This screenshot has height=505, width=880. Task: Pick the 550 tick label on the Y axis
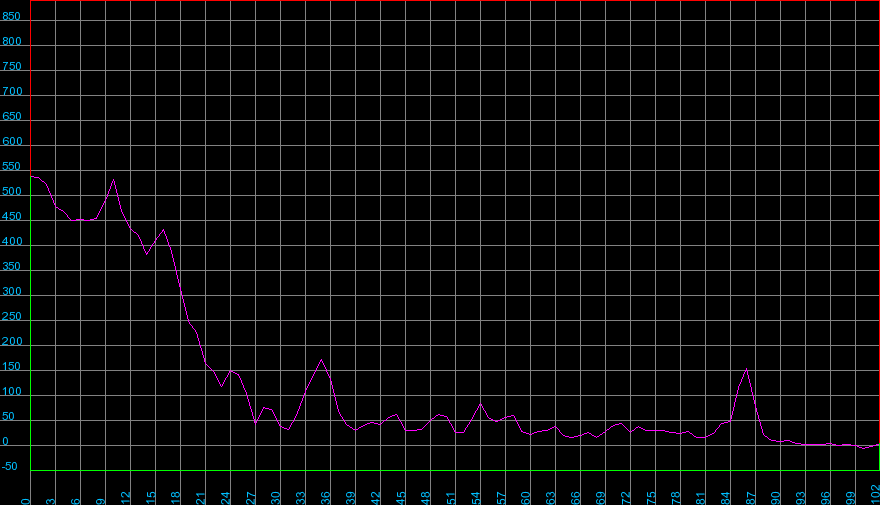(x=12, y=166)
